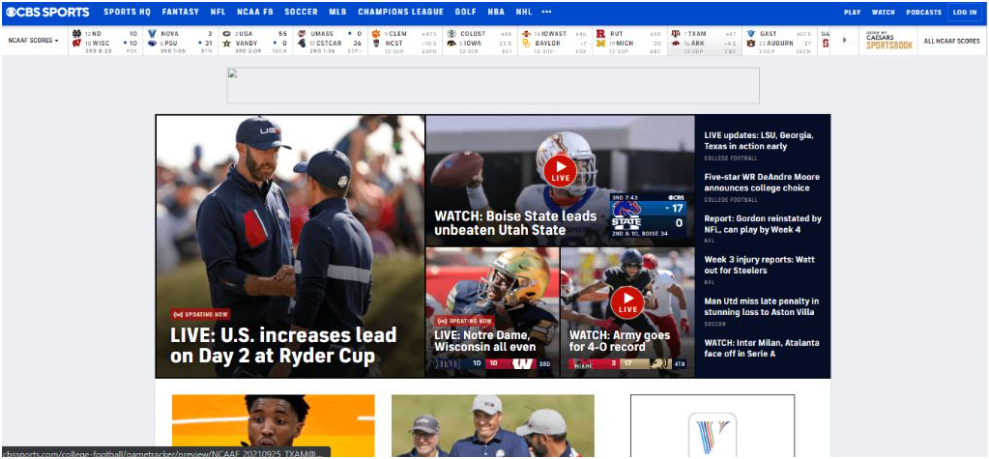This screenshot has height=459, width=989.
Task: Open the Champions League menu
Action: (401, 12)
